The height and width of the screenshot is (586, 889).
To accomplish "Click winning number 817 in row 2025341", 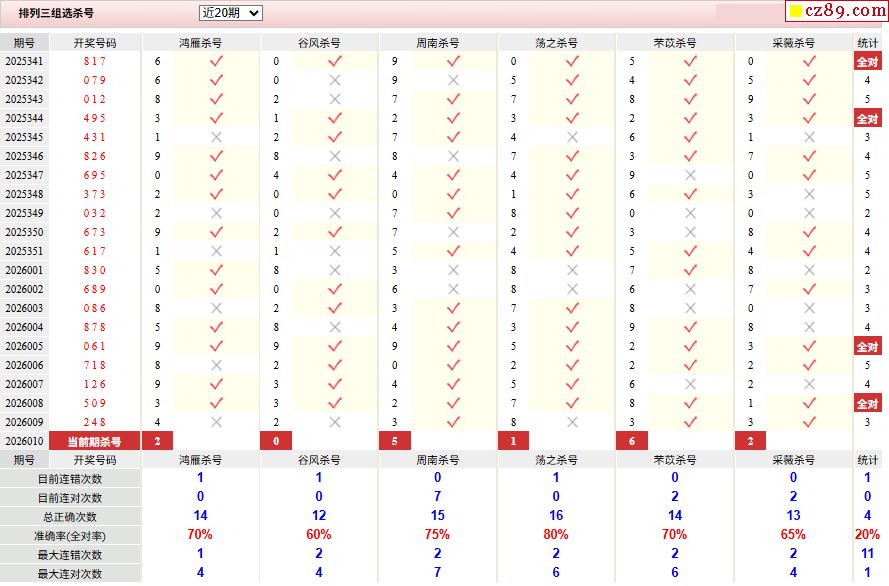I will 95,61.
